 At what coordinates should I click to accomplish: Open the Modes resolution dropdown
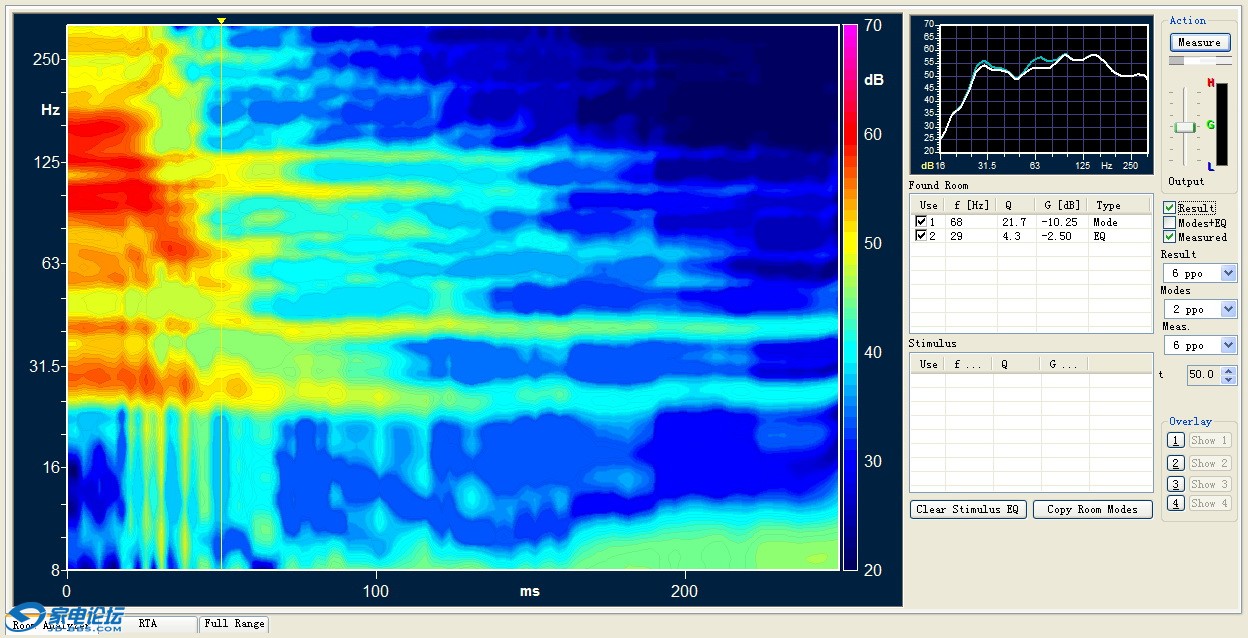1229,309
